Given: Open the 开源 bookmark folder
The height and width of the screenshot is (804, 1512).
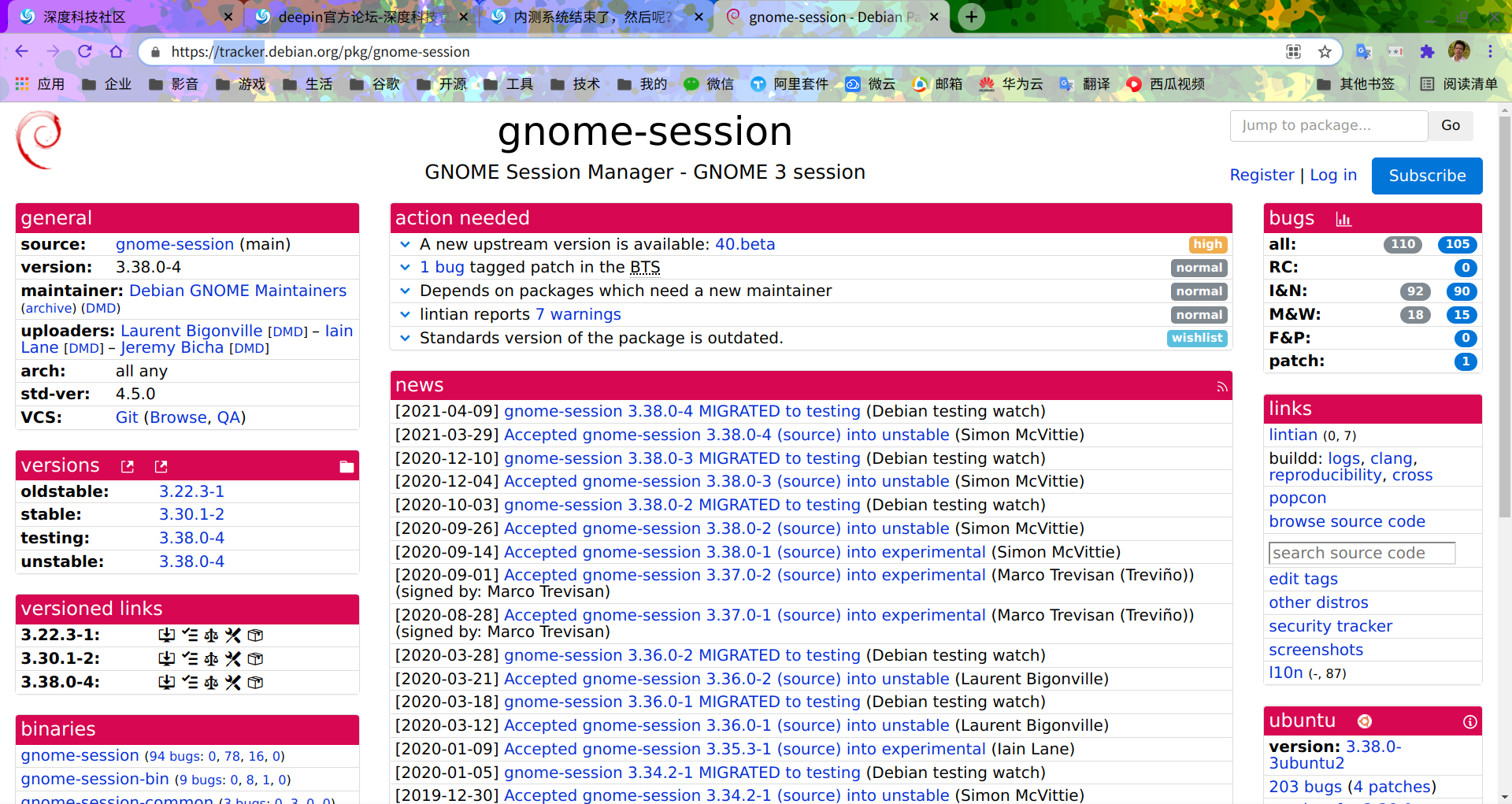Looking at the screenshot, I should [442, 83].
